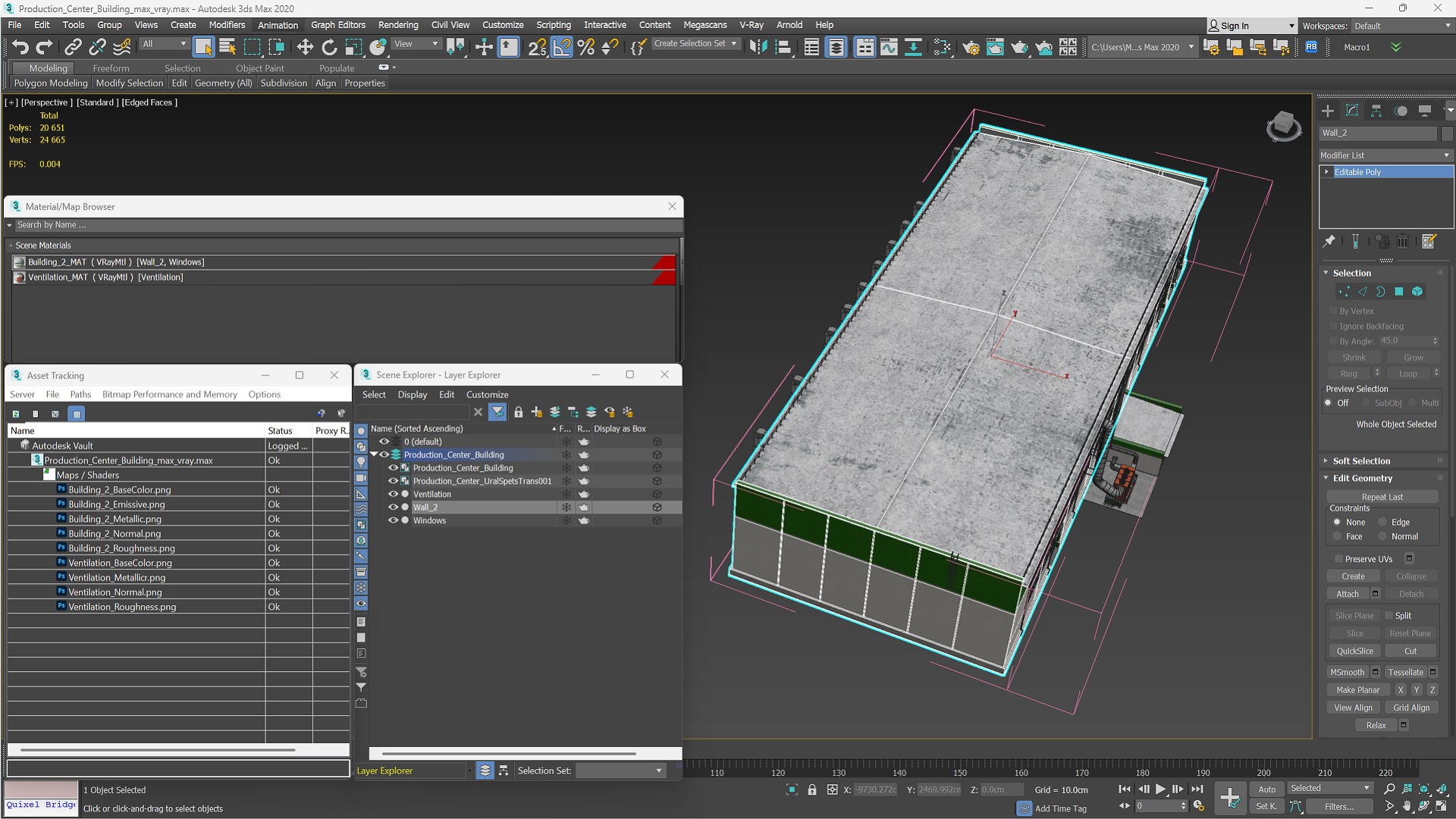Enable the Preserve UVs checkbox

point(1338,559)
